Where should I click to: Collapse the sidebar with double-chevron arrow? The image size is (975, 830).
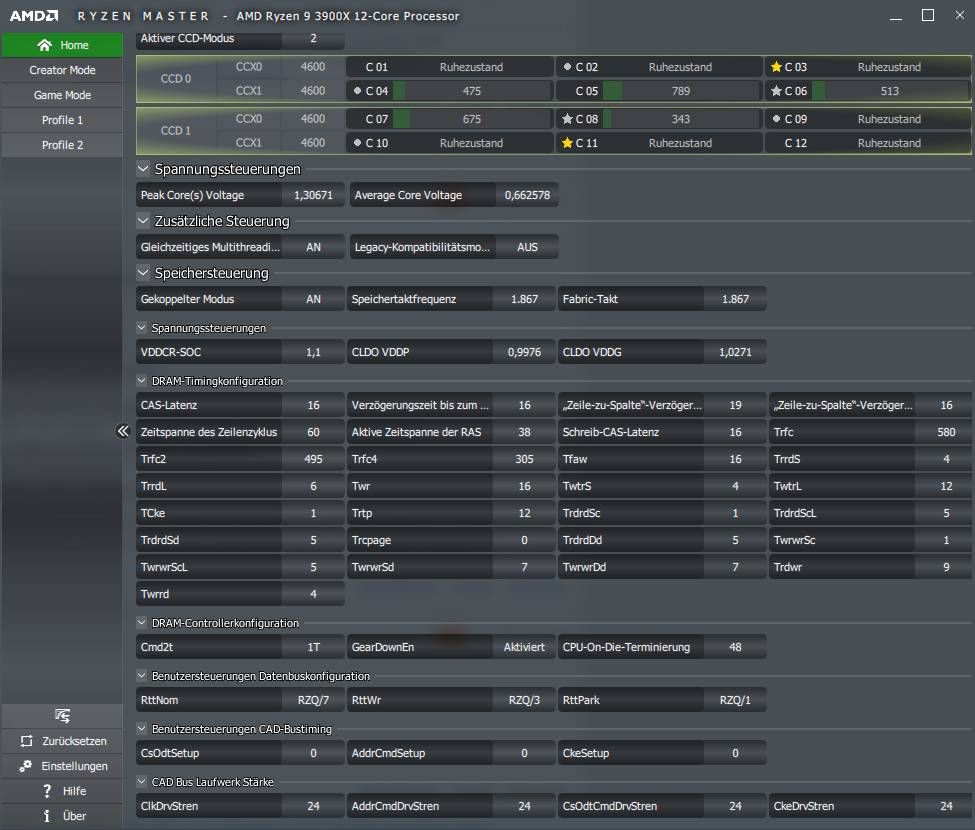coord(123,431)
